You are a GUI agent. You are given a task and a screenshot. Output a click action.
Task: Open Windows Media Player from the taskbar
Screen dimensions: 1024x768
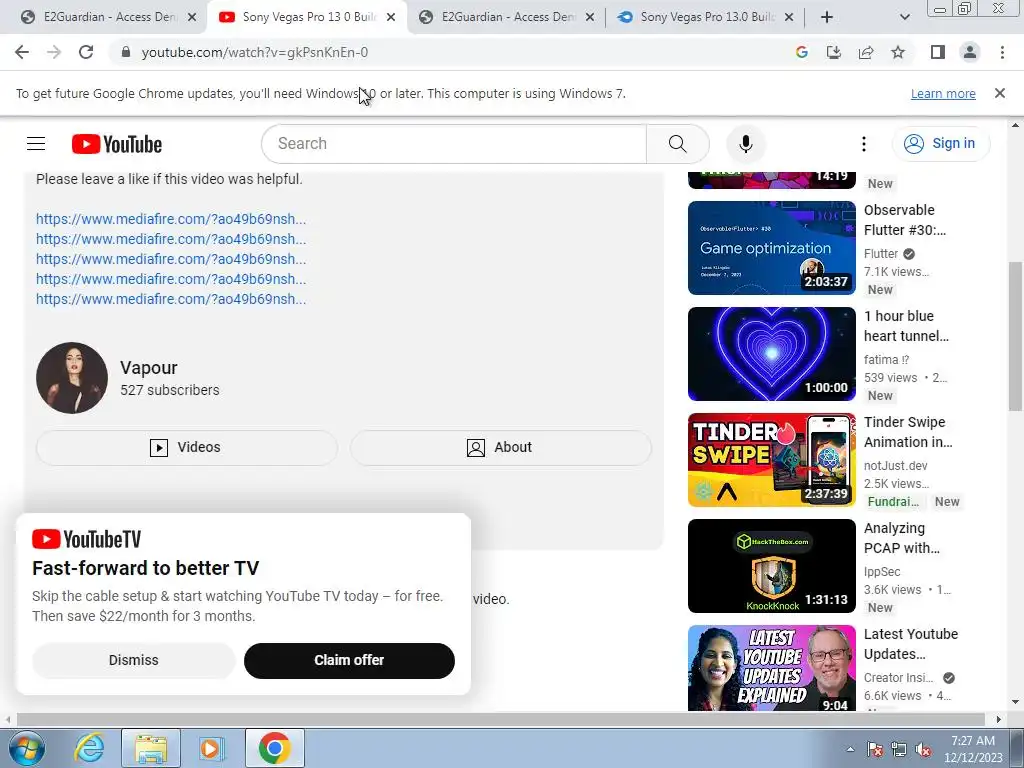[x=210, y=748]
